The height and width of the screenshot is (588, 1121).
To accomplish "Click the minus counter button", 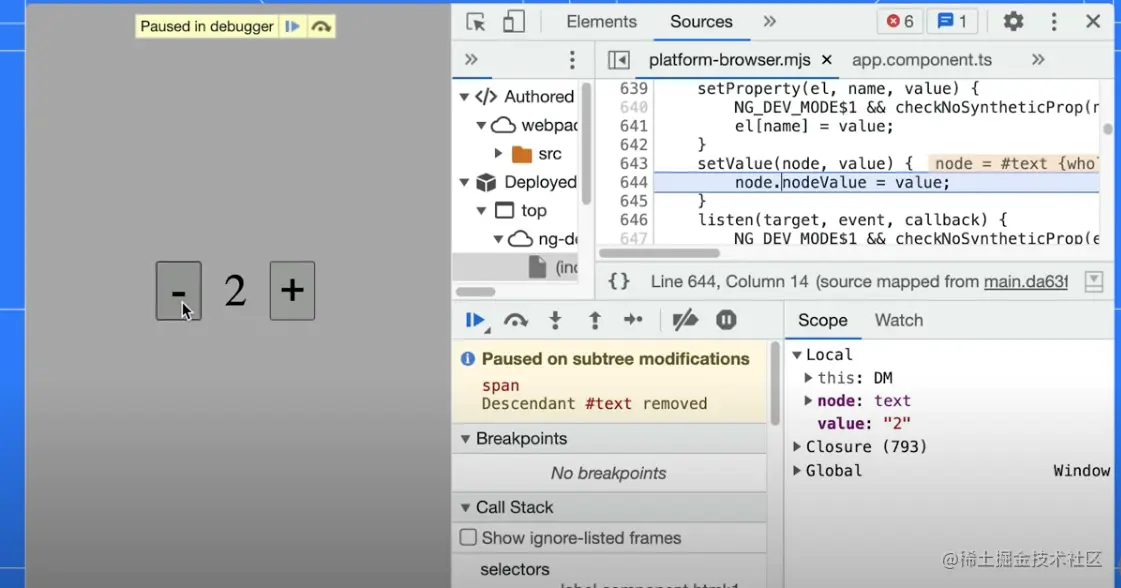I will 179,290.
